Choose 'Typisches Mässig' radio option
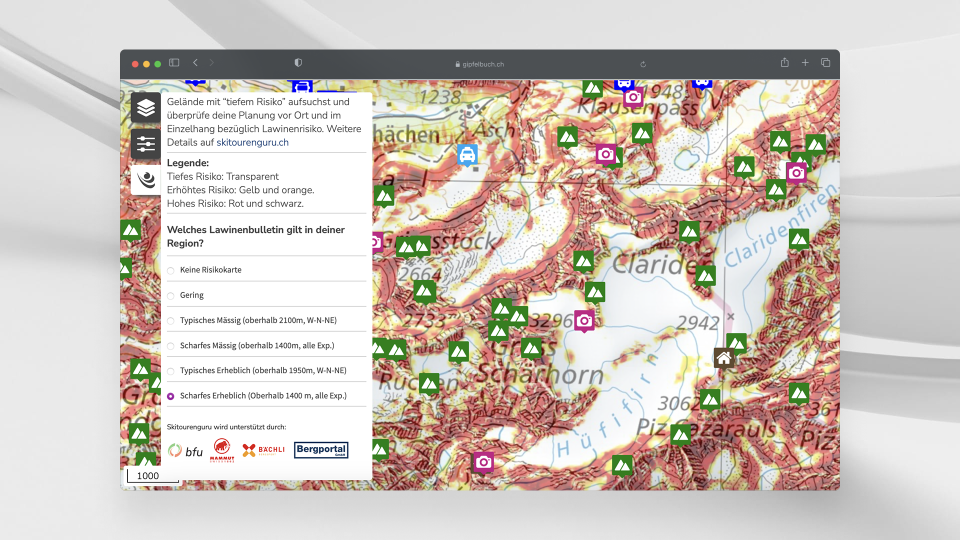 pos(171,321)
